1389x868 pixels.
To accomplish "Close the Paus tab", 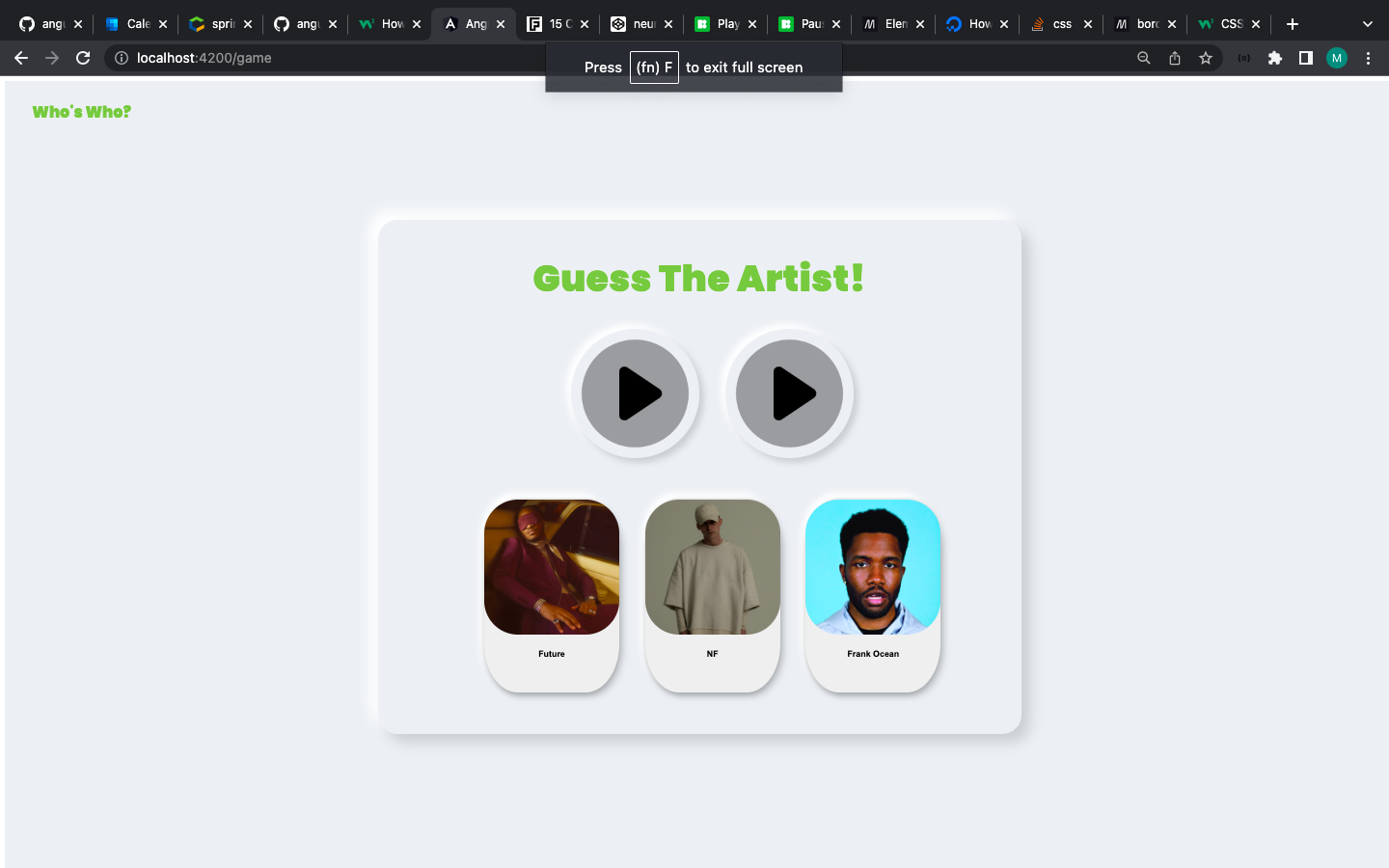I will point(836,24).
